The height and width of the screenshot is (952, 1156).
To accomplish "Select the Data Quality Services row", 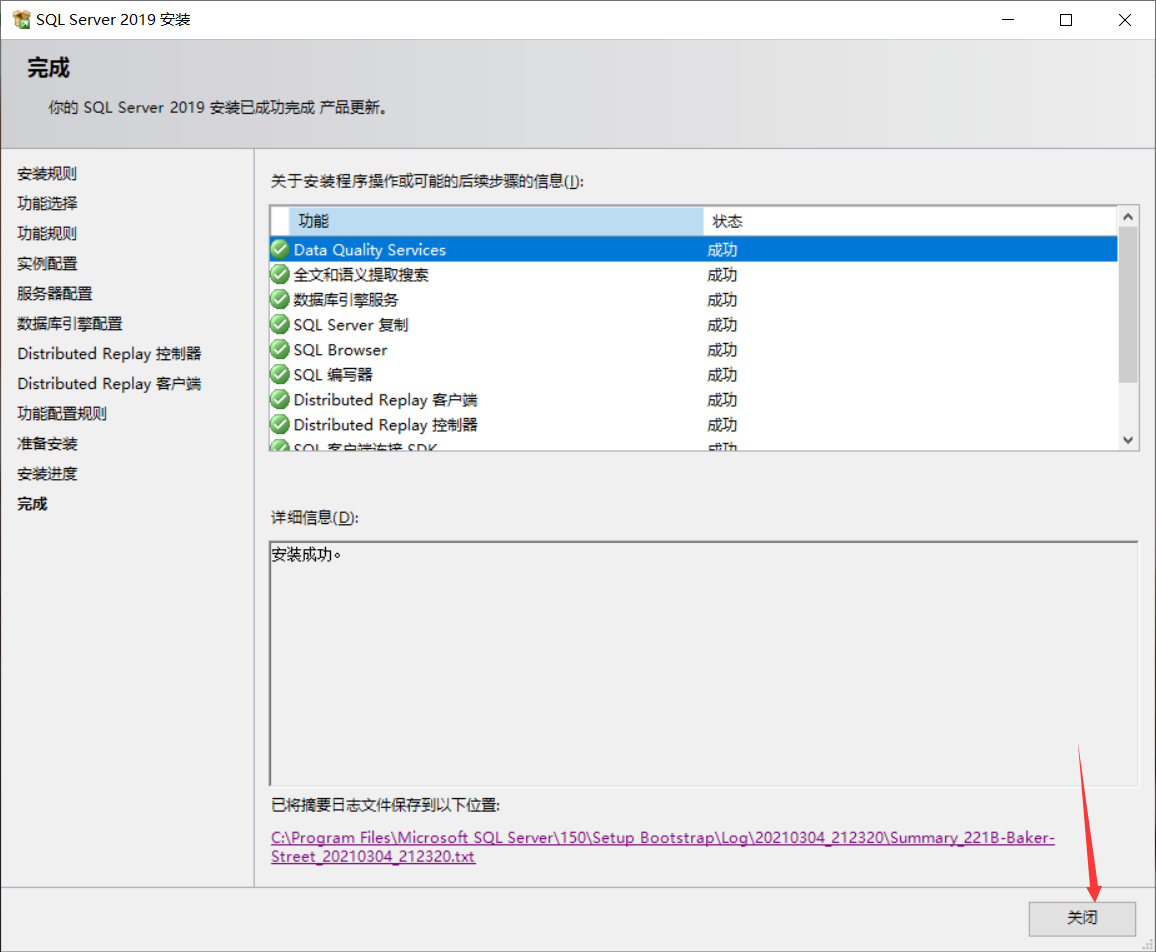I will pyautogui.click(x=694, y=249).
